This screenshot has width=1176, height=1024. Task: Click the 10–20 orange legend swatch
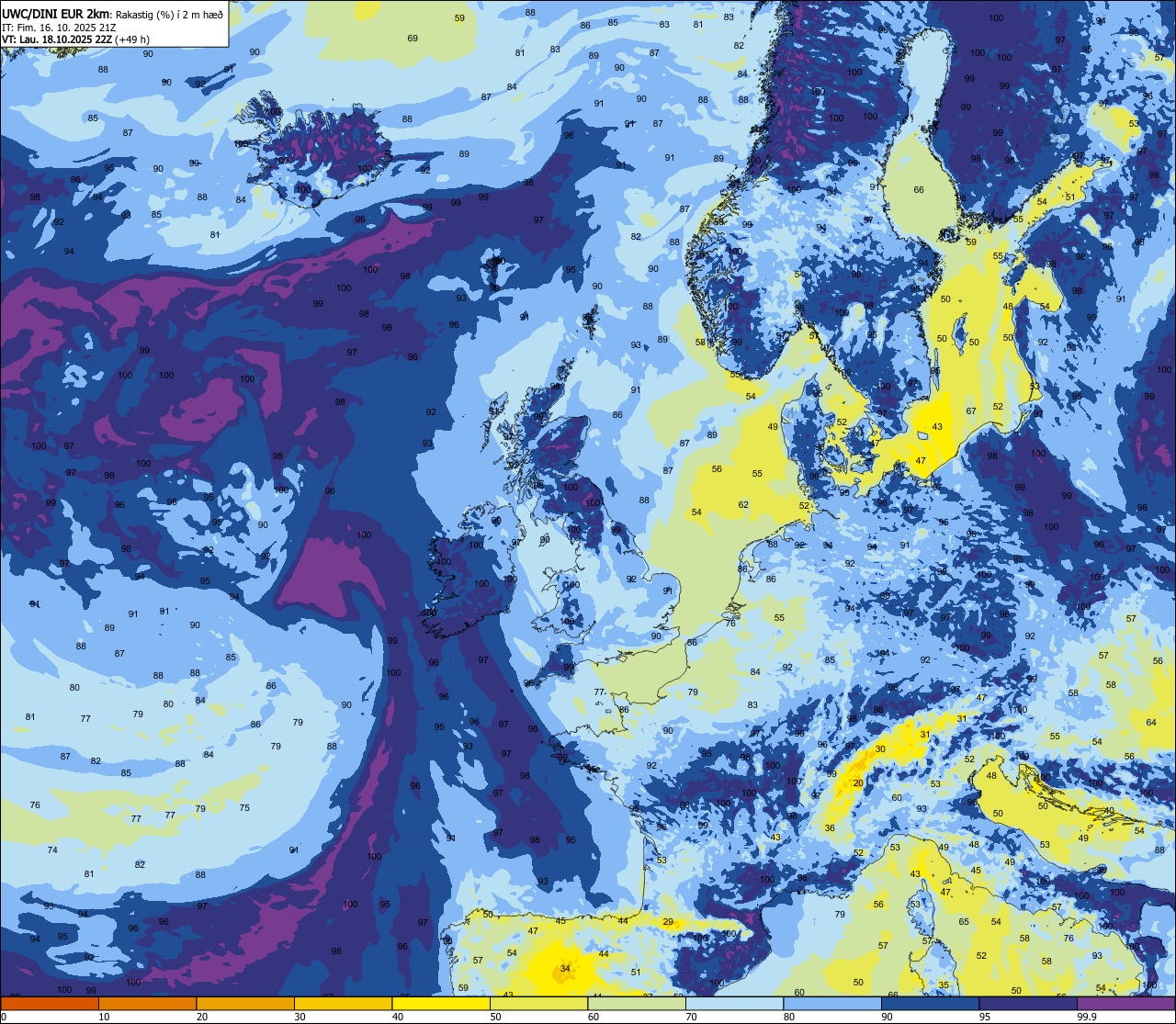(147, 1003)
